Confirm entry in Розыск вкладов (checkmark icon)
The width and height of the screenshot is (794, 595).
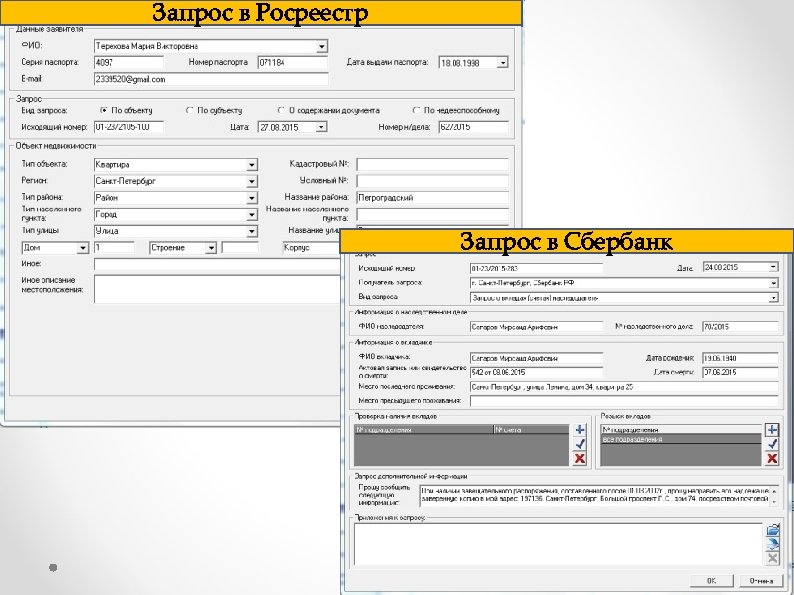[772, 444]
